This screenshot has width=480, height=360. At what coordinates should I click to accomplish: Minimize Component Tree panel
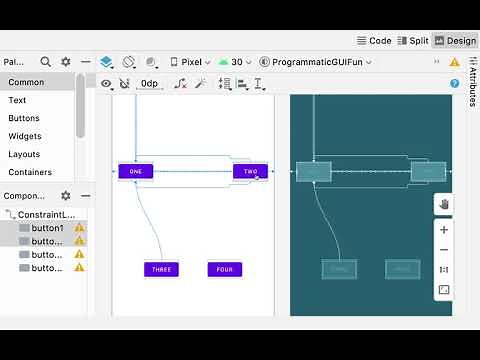pyautogui.click(x=86, y=196)
